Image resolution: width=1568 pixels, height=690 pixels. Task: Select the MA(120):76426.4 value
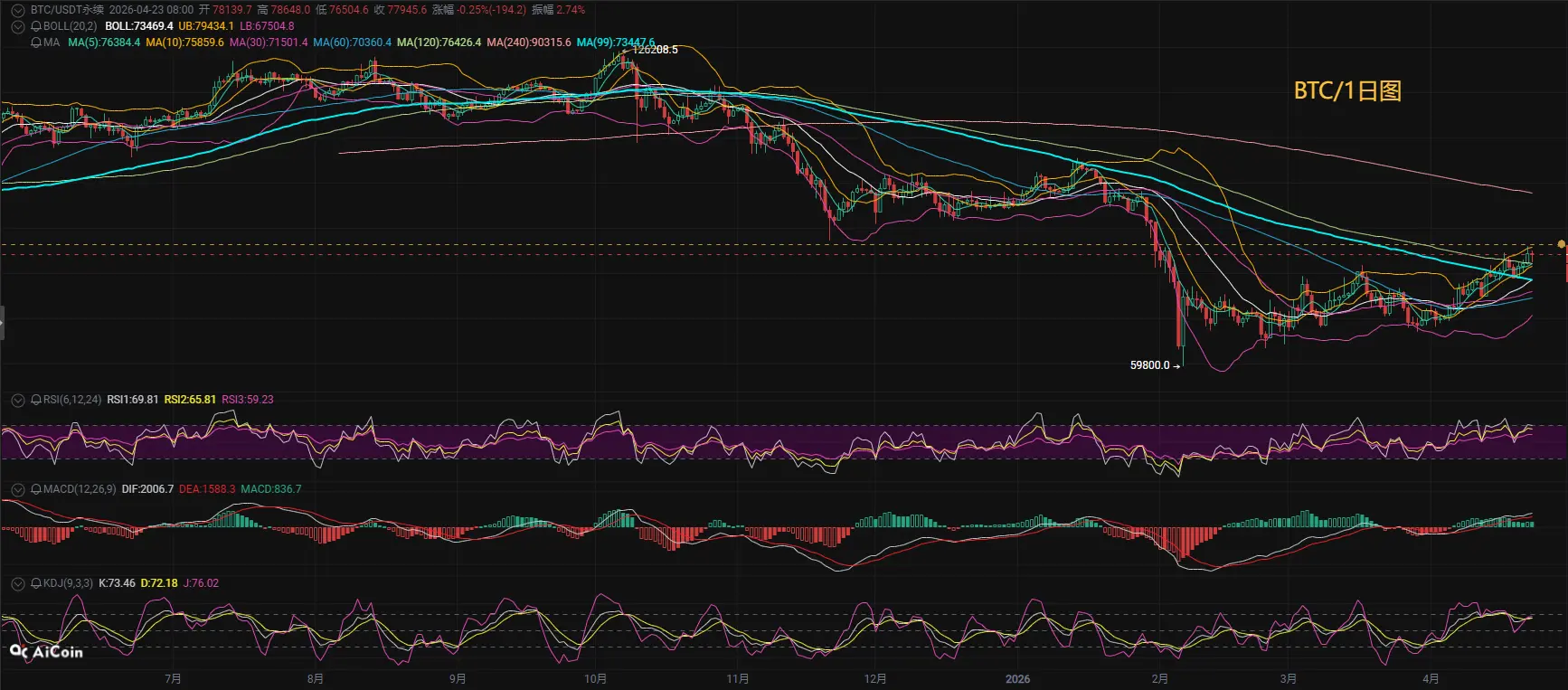coord(439,43)
